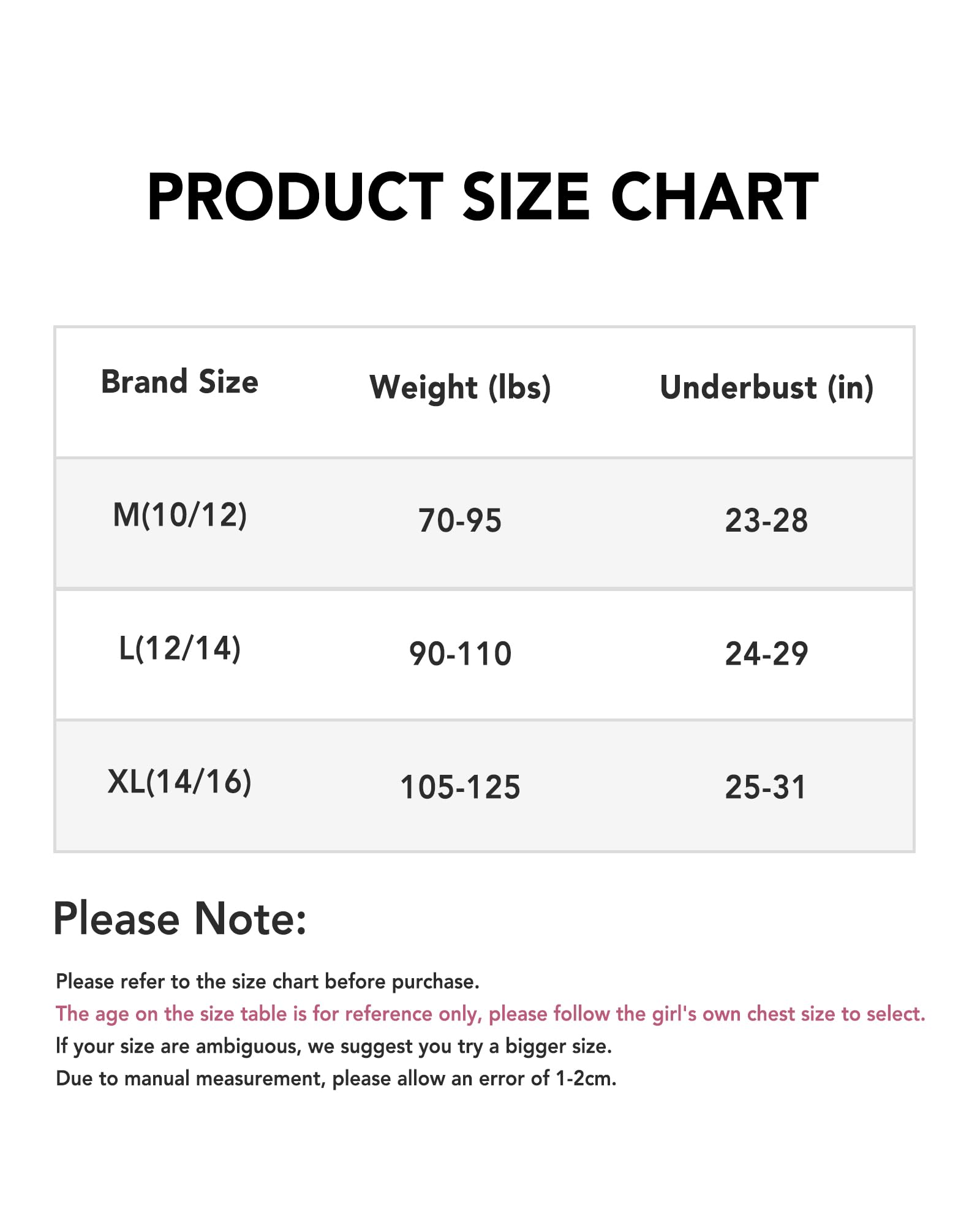Click the '1-2cm' text in last note
Screen dimensions: 980x1225
586,1079
